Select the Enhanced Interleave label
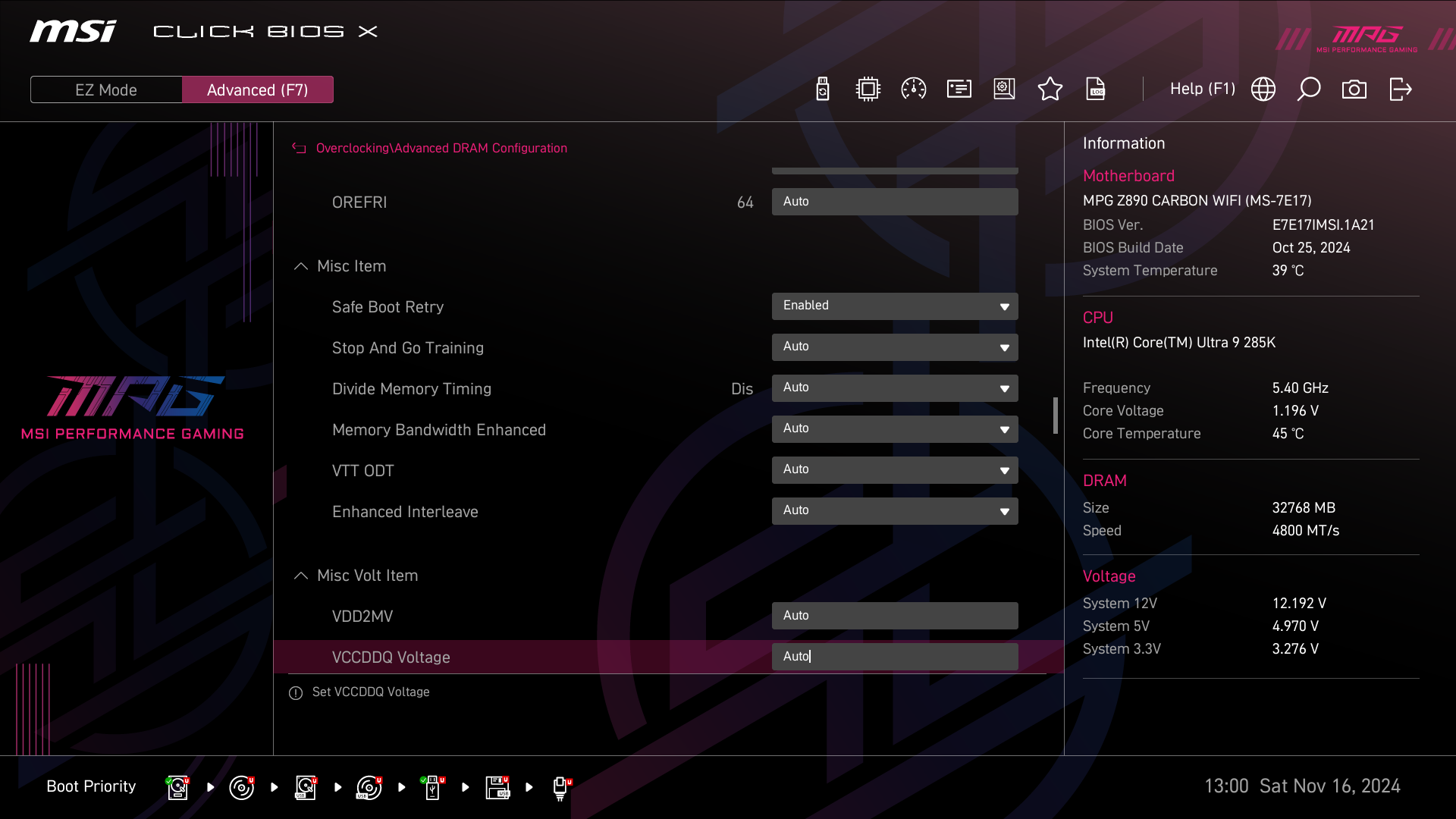Viewport: 1456px width, 819px height. pos(405,512)
